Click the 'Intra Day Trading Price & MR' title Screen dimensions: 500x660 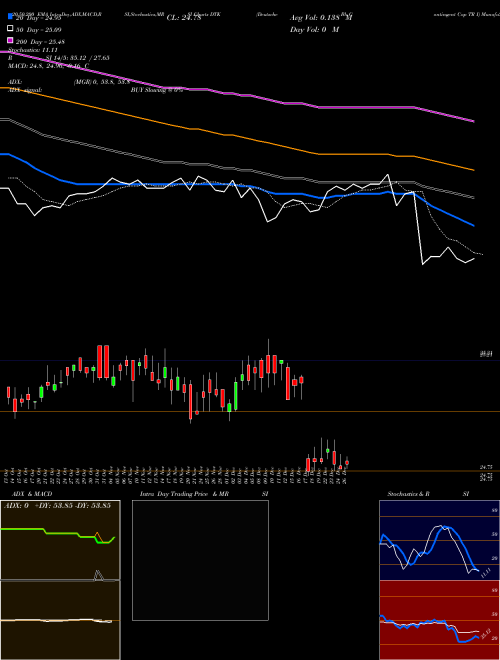[x=184, y=494]
